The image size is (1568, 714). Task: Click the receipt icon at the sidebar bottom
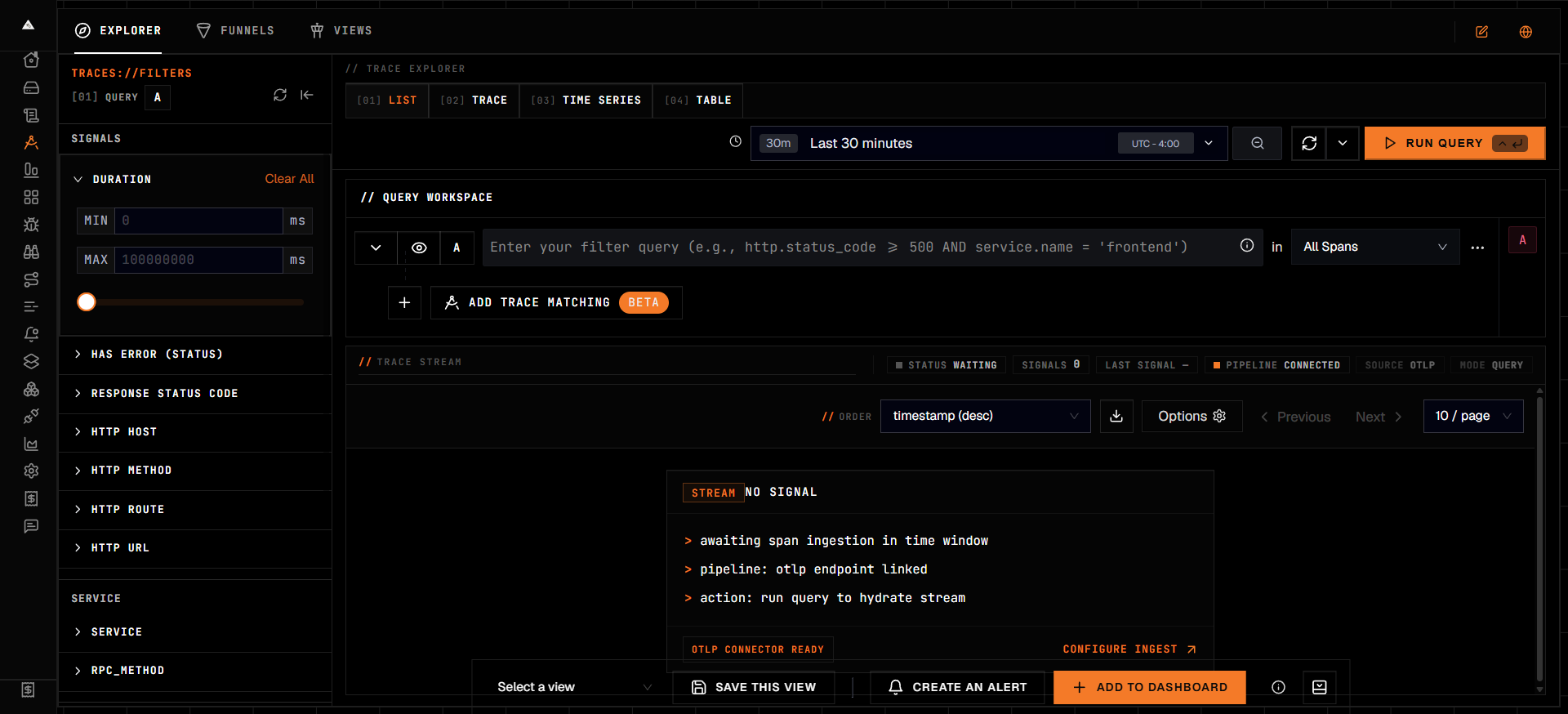coord(28,689)
